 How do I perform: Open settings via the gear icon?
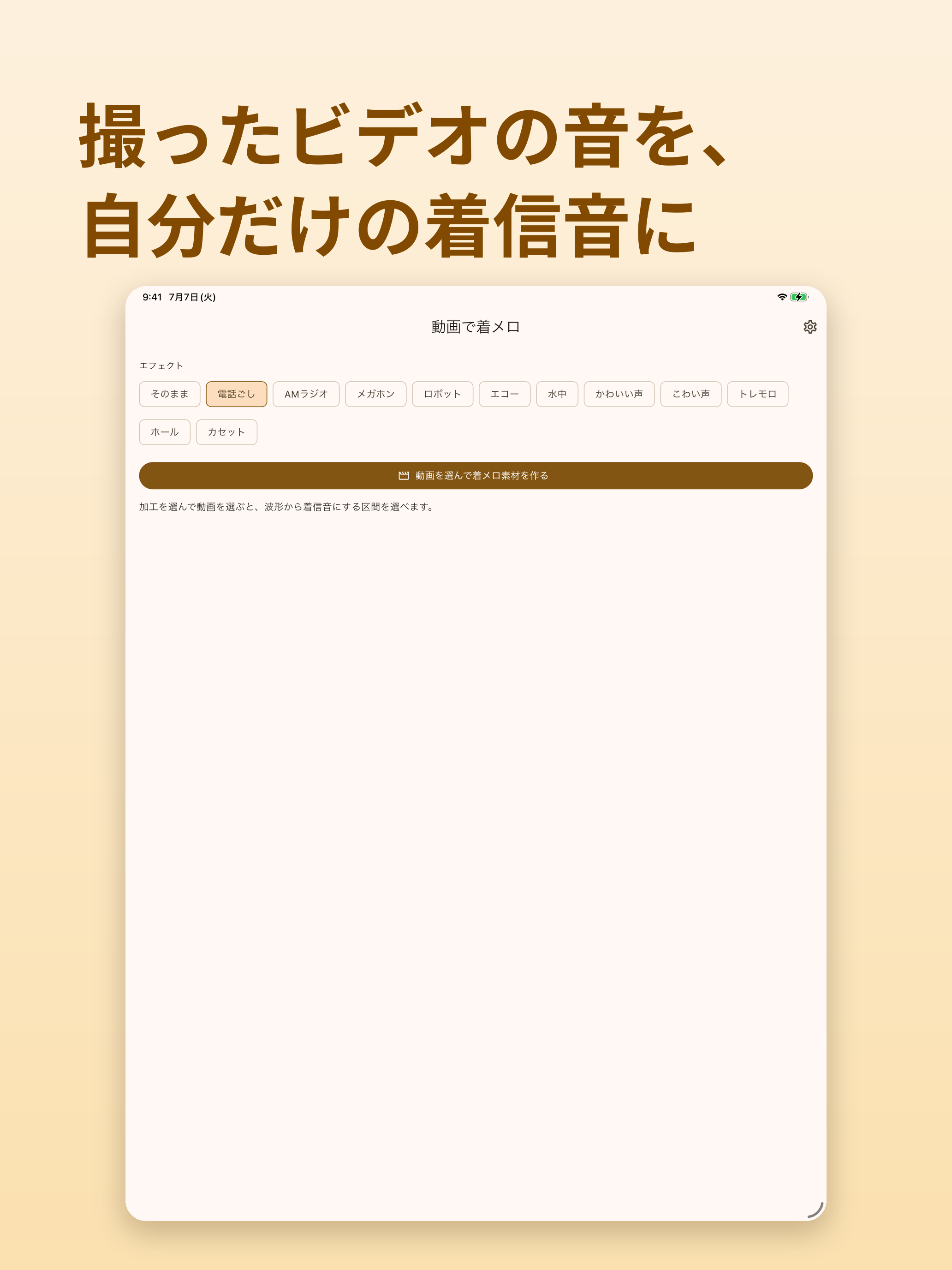click(809, 327)
